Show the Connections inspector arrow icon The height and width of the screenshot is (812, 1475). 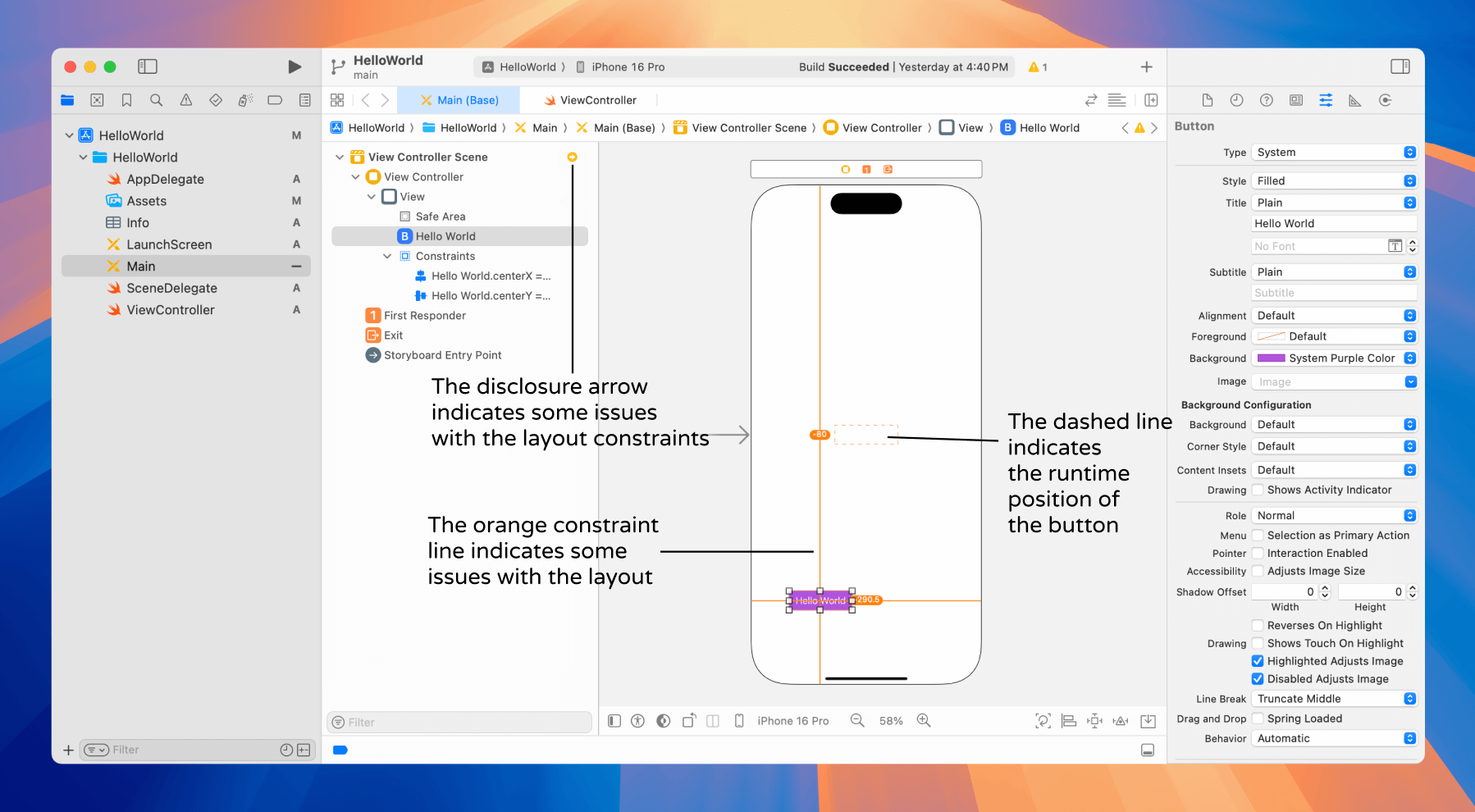point(1386,100)
